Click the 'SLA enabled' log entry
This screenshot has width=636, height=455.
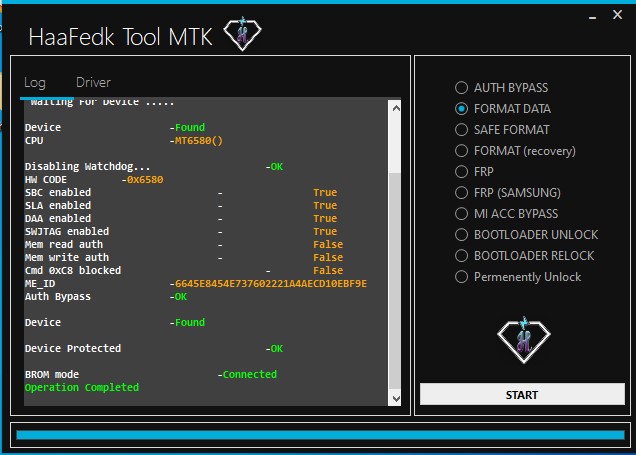[x=58, y=206]
